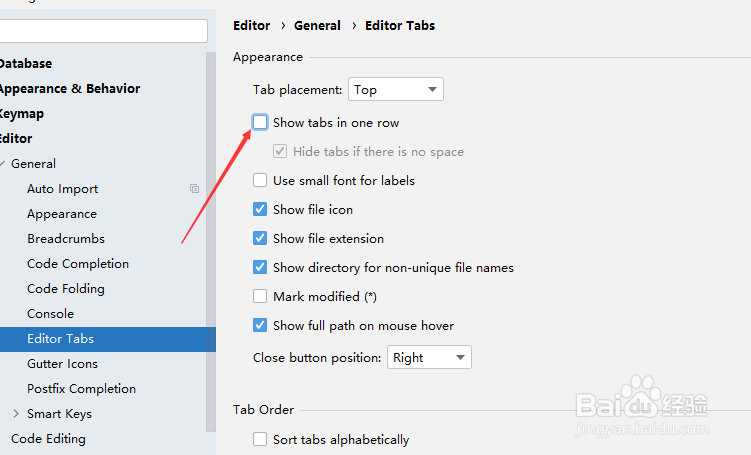
Task: Collapse the General tree node
Action: [x=3, y=164]
